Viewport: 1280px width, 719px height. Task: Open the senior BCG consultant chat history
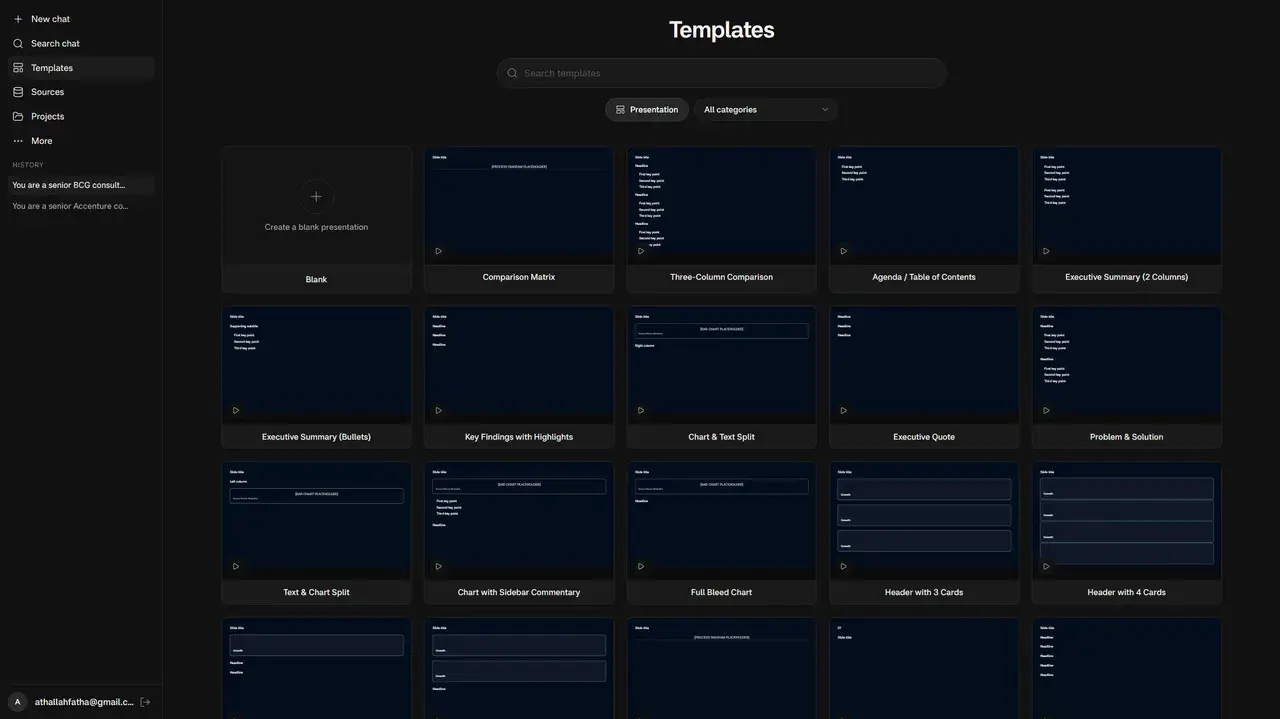click(x=81, y=185)
